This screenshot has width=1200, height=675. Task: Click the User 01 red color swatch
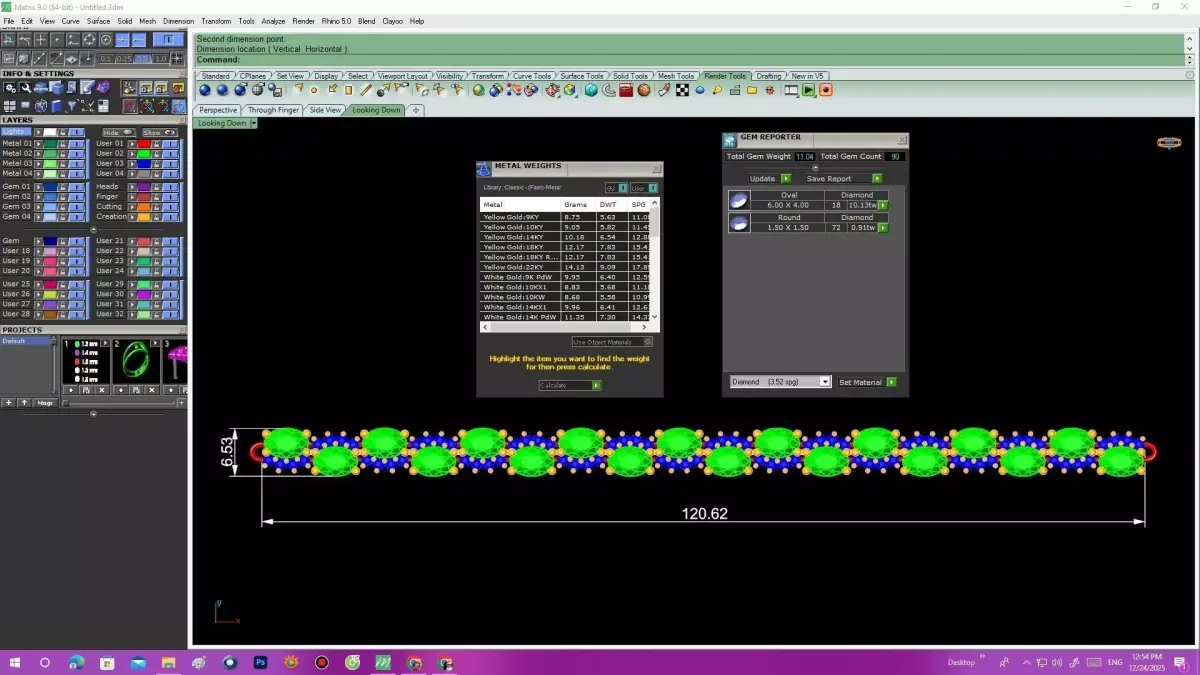click(x=144, y=144)
